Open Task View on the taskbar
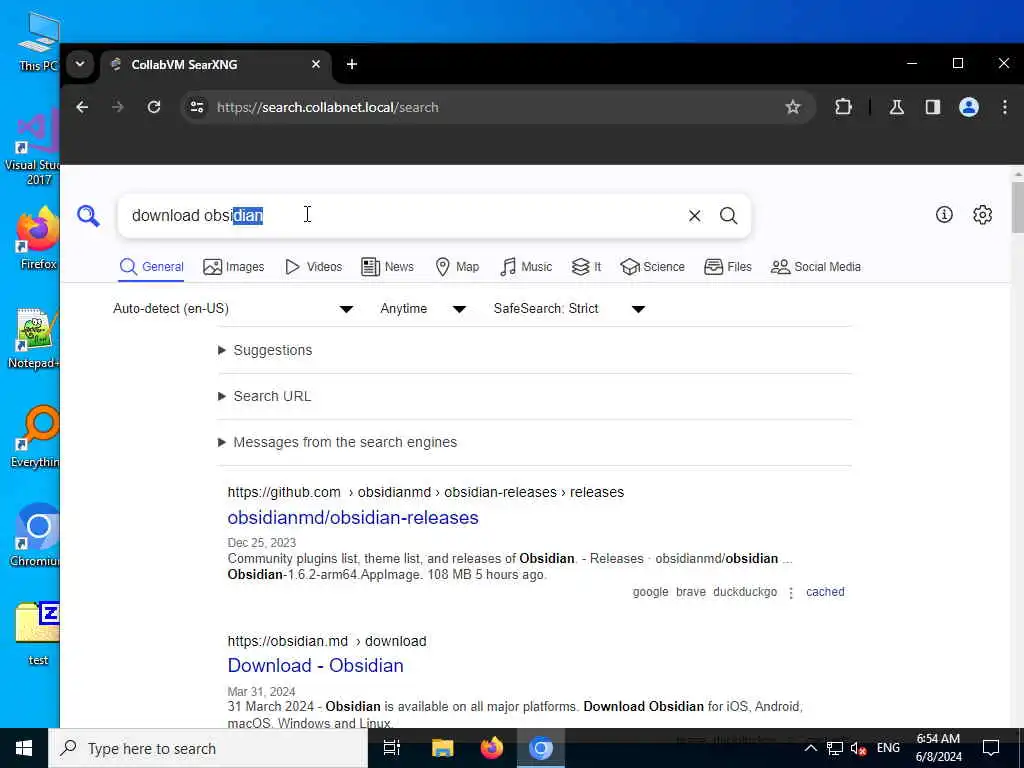 point(392,748)
